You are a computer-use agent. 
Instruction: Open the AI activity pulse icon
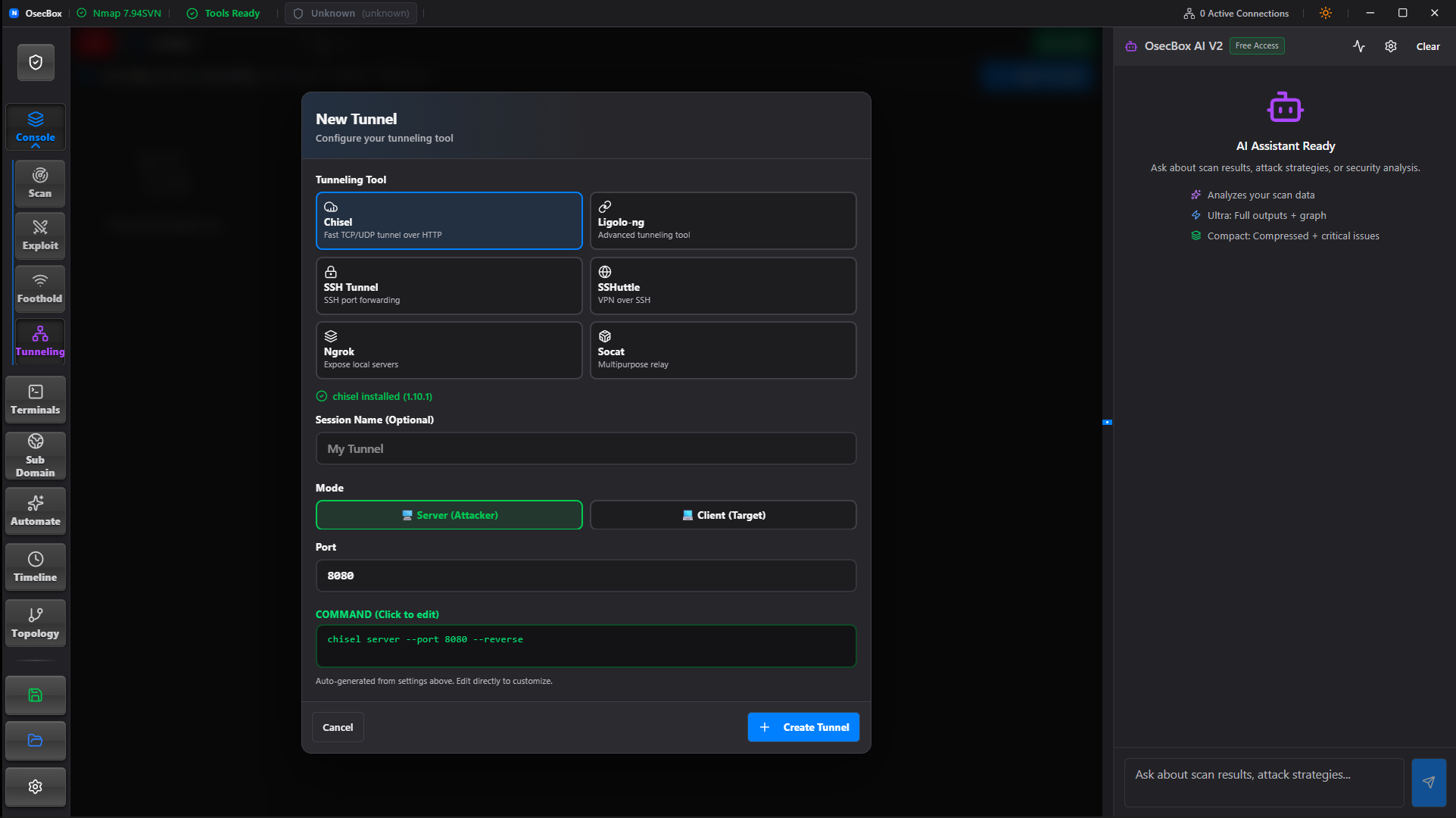(1359, 46)
